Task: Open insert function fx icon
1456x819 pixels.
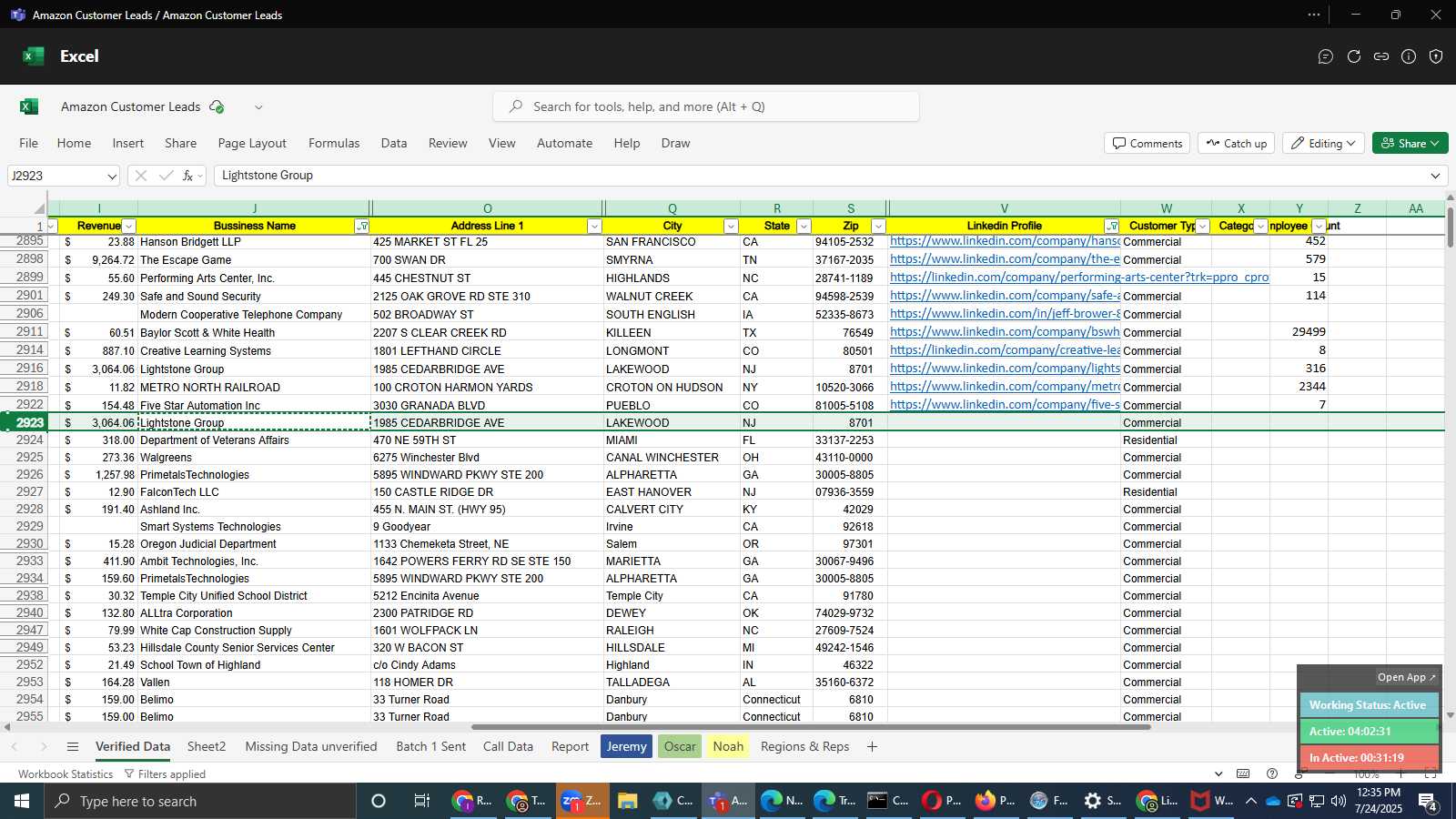Action: pyautogui.click(x=187, y=176)
